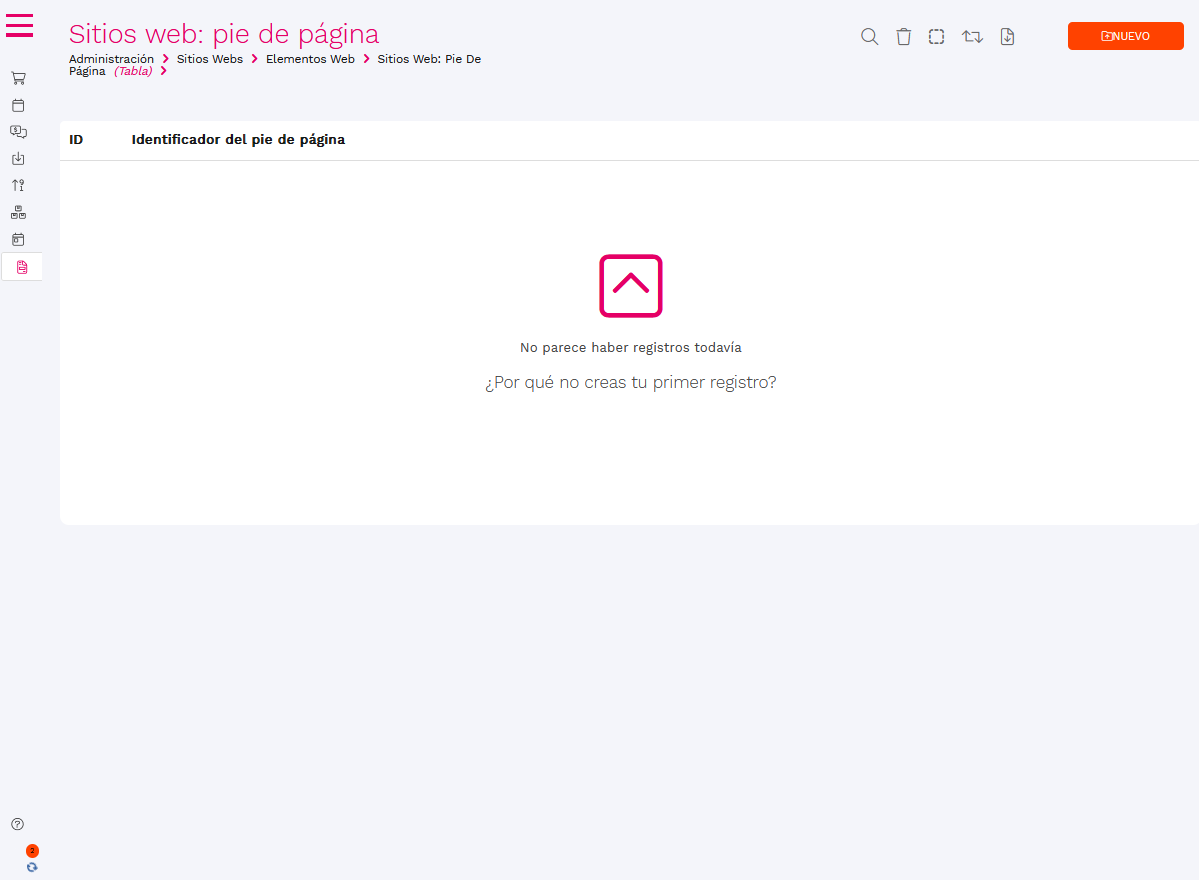
Task: Sort by the ID column header
Action: point(76,140)
